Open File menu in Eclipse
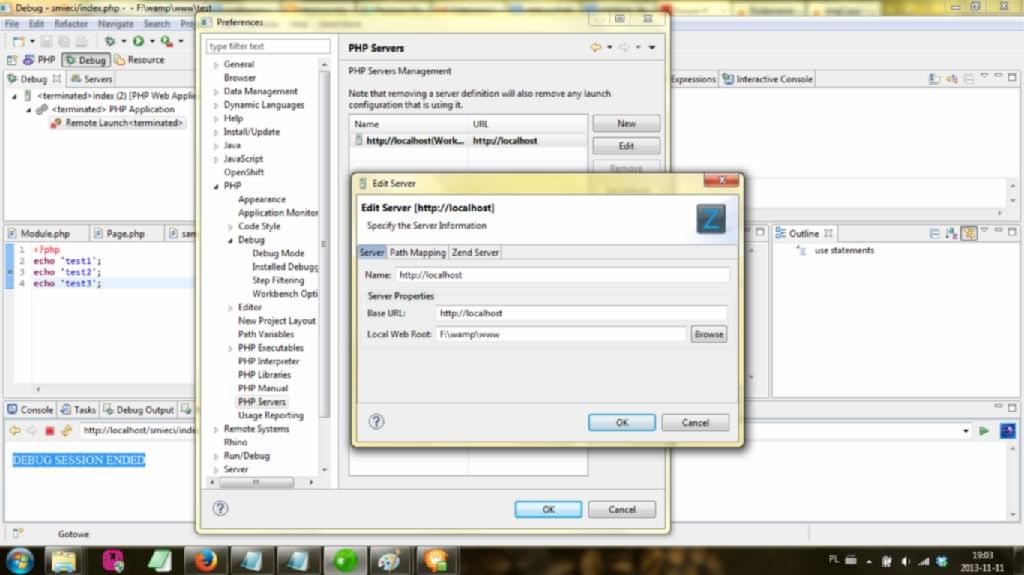The width and height of the screenshot is (1024, 575). (x=12, y=24)
